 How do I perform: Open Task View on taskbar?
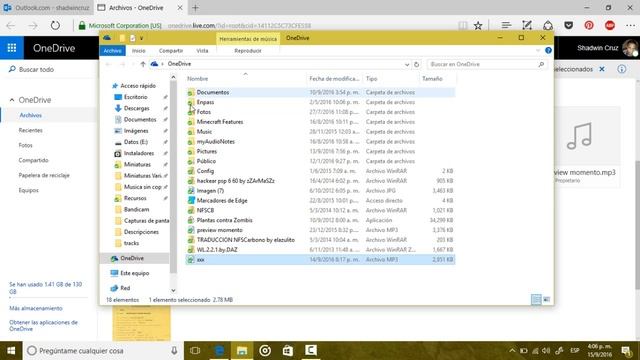point(195,351)
